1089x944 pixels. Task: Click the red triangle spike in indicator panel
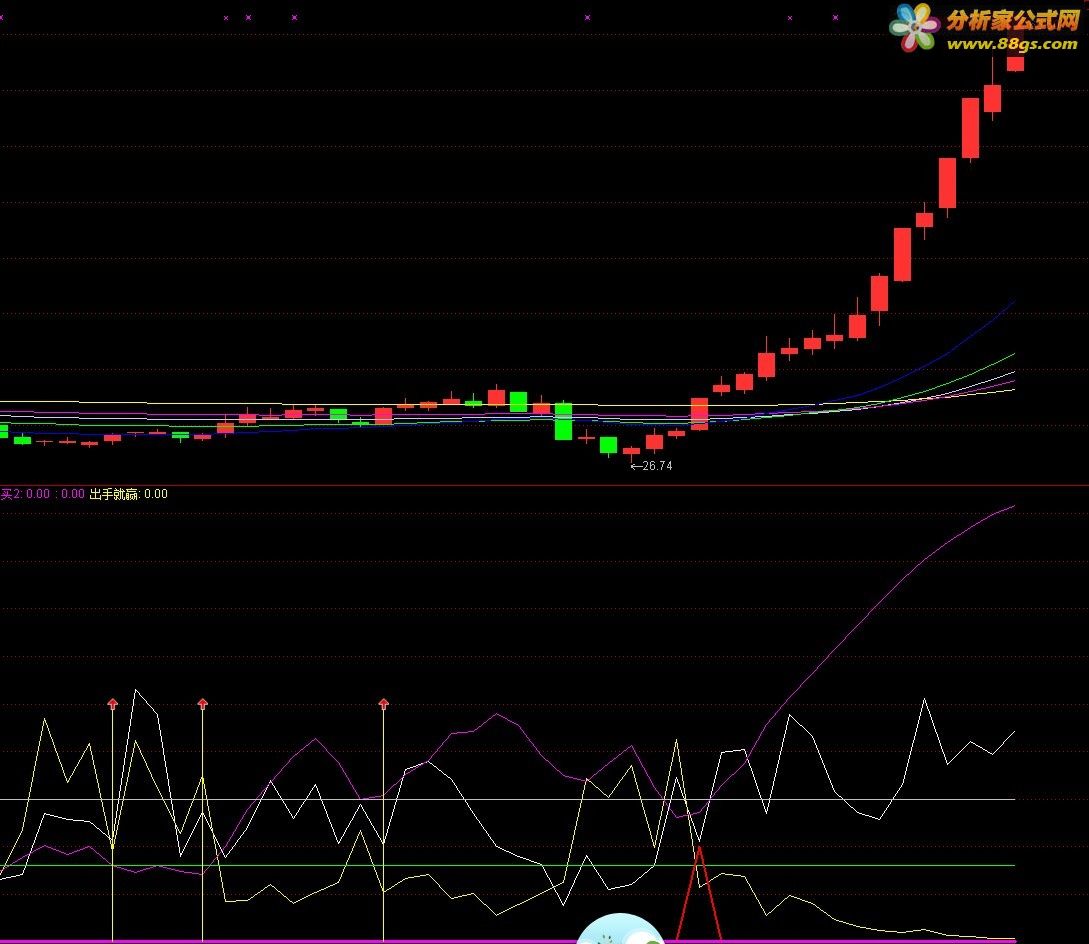pos(699,893)
